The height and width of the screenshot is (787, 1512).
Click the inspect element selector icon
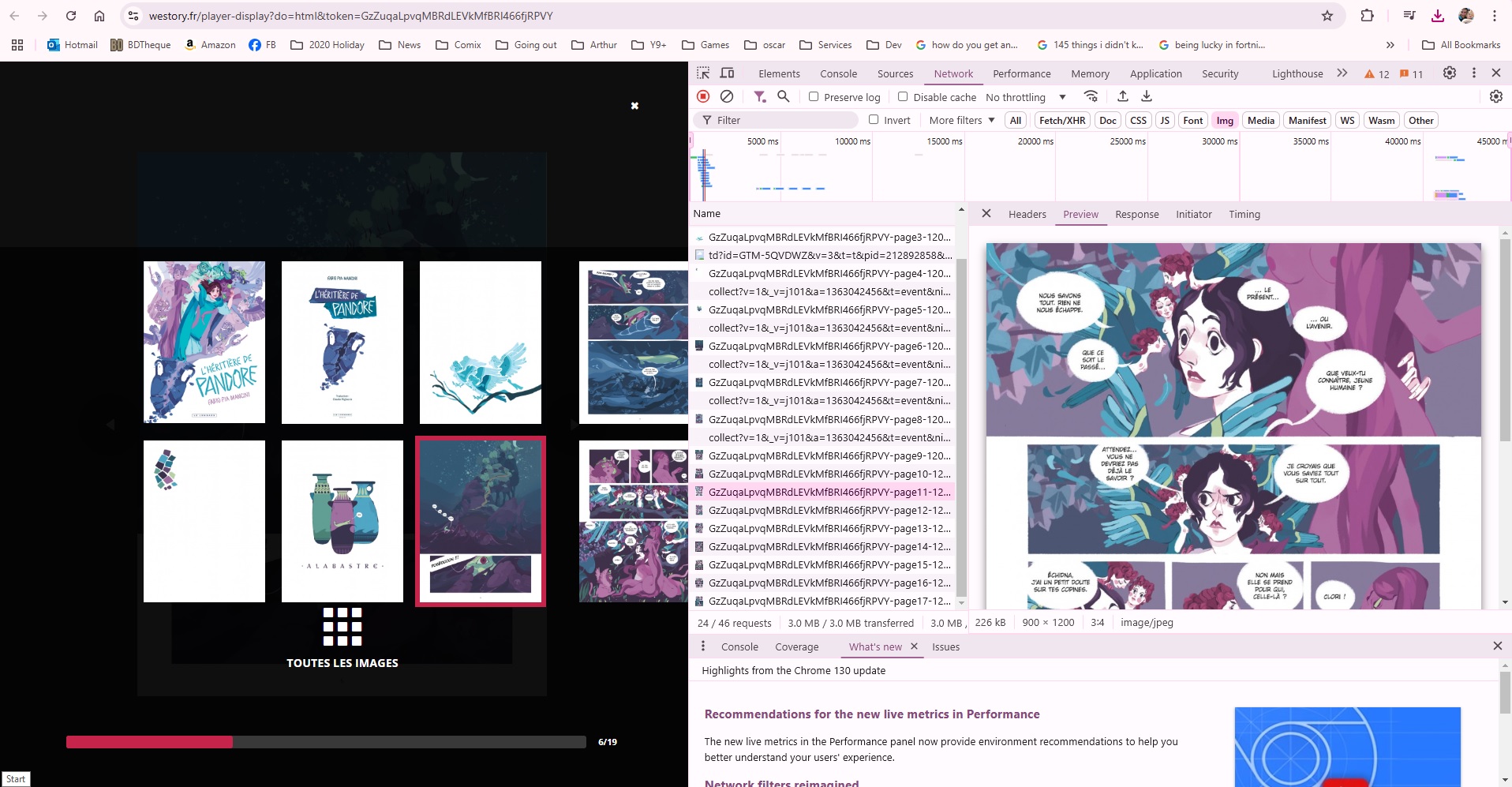[703, 73]
